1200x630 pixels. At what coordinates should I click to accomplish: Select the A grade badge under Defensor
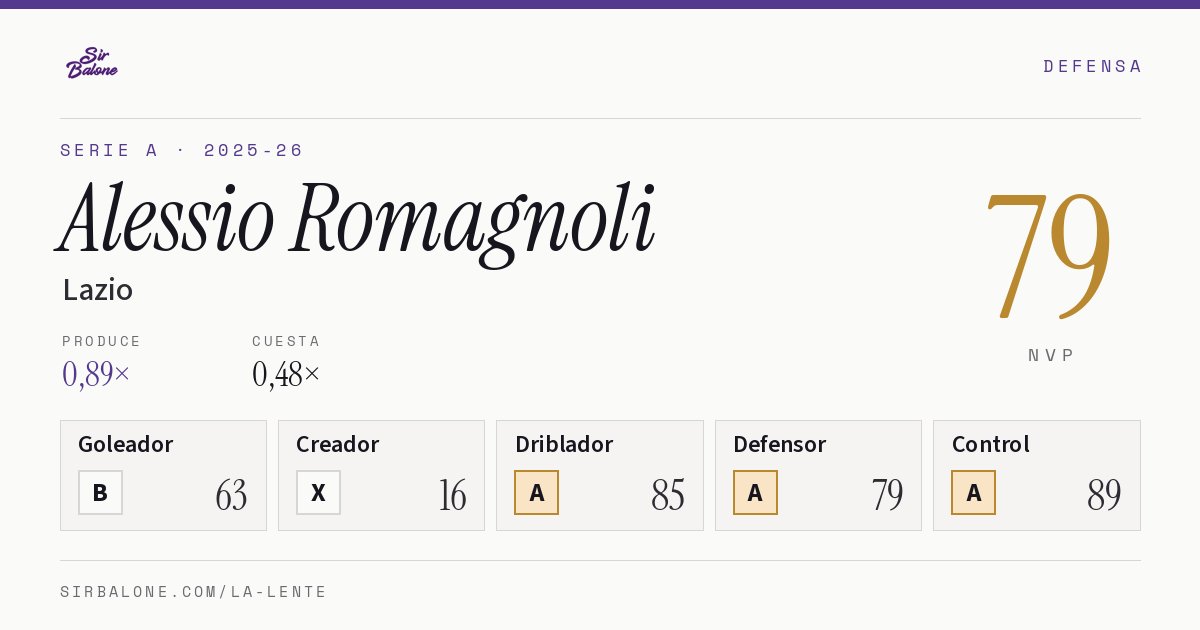pyautogui.click(x=755, y=492)
